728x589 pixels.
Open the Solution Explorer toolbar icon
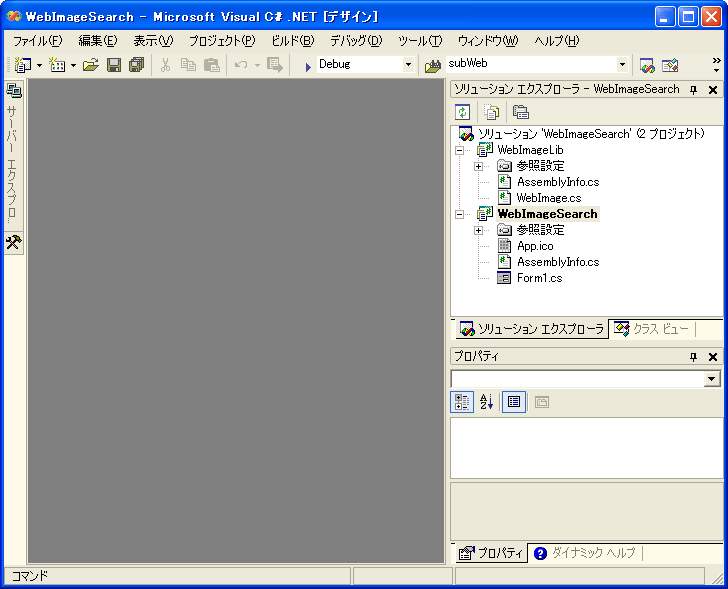click(x=647, y=65)
